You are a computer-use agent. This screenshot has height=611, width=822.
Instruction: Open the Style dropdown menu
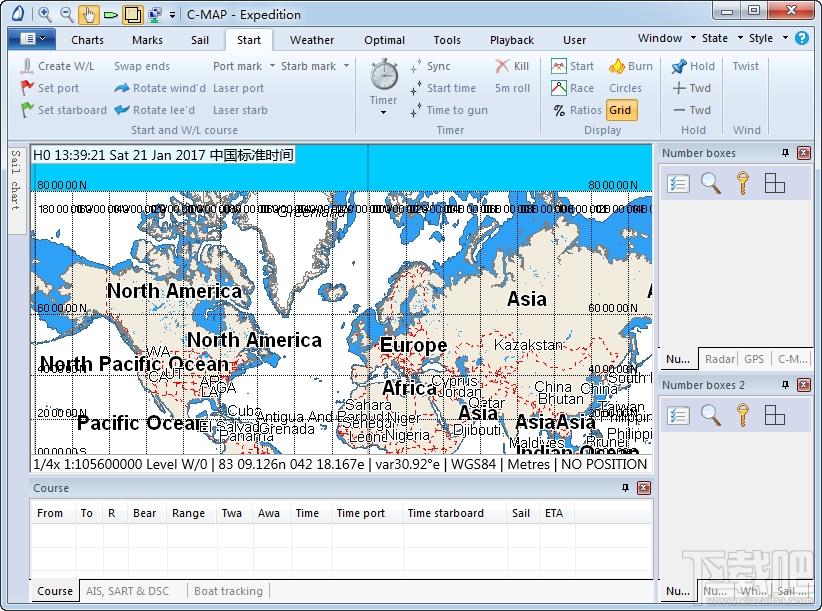[768, 38]
